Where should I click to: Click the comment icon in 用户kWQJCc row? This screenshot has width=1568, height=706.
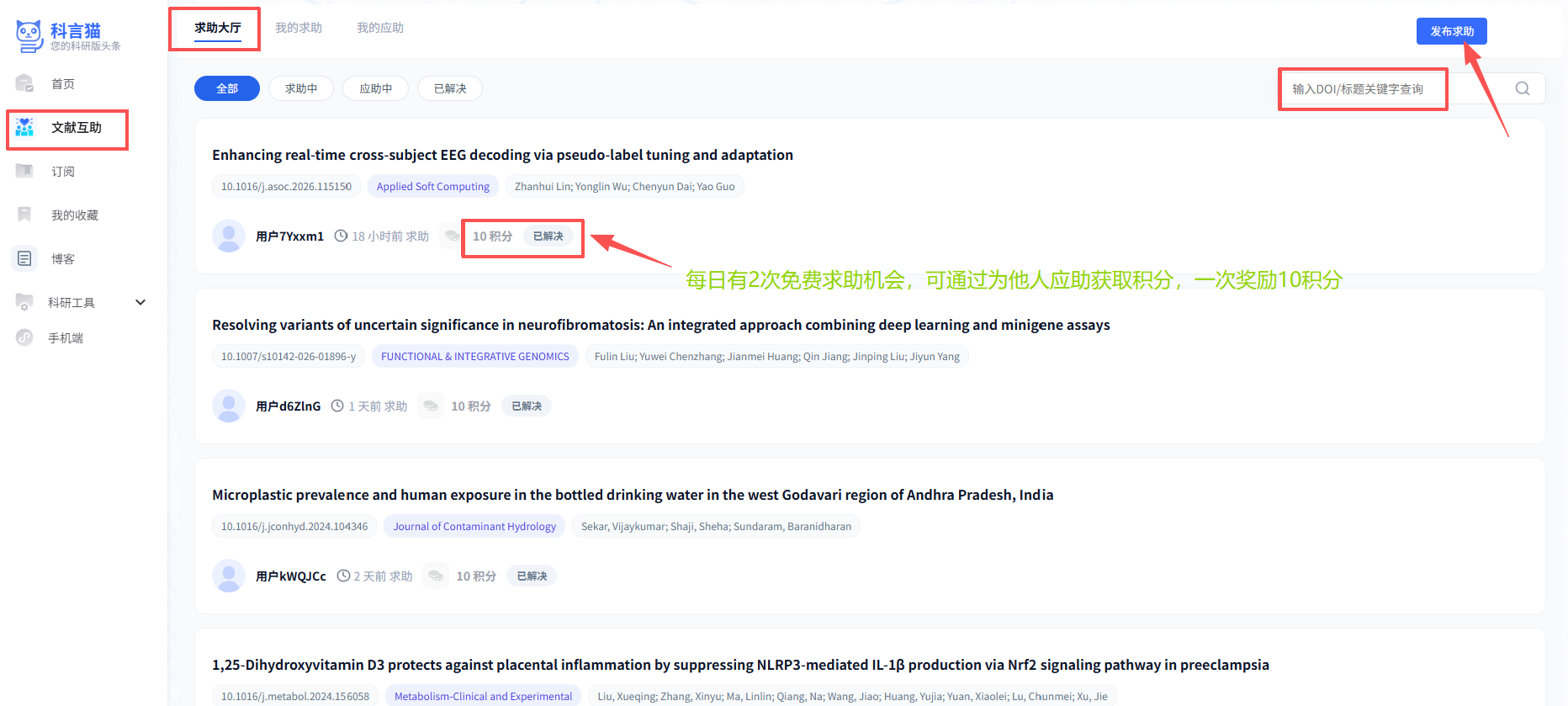pos(436,576)
